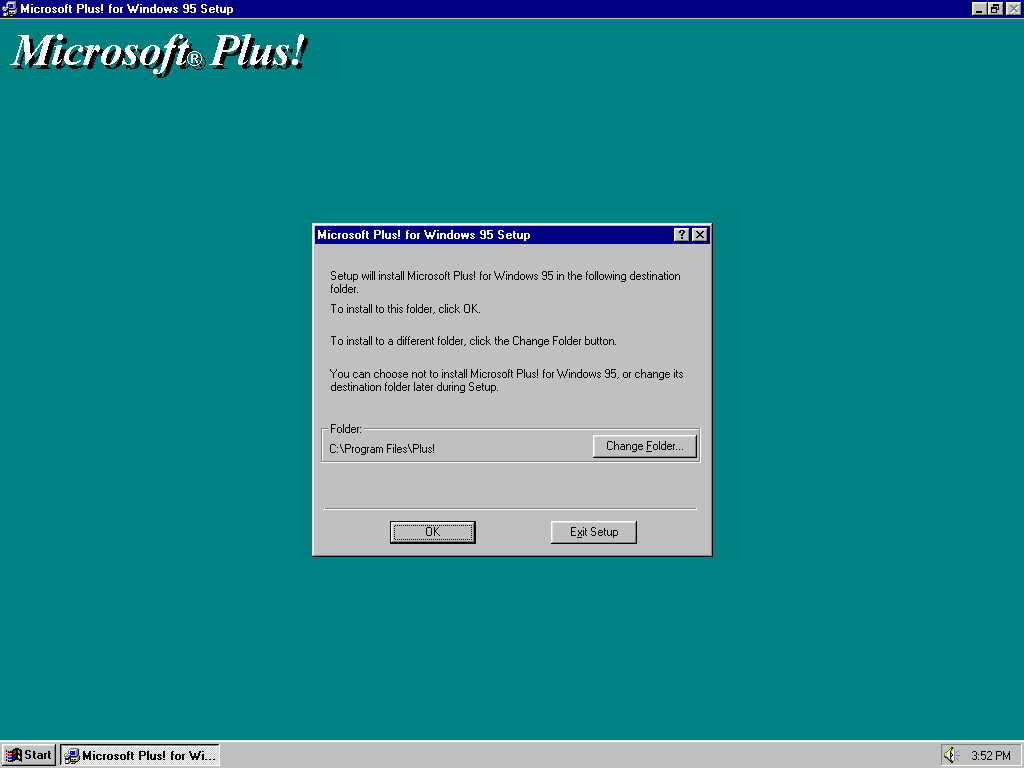Restore the main Setup window size
Screen dimensions: 1024x768
click(995, 8)
